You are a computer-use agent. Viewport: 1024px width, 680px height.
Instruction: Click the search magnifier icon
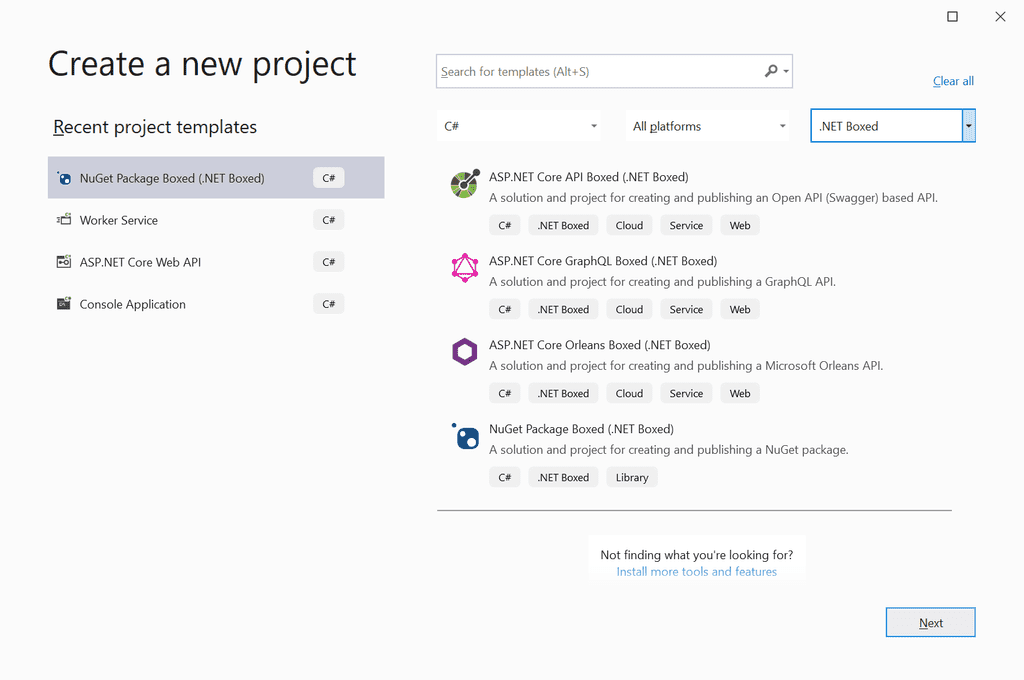pyautogui.click(x=770, y=71)
